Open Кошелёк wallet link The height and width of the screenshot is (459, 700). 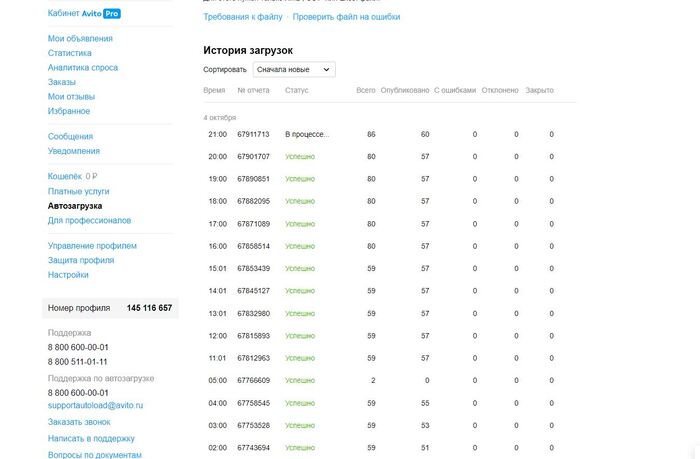coord(65,176)
